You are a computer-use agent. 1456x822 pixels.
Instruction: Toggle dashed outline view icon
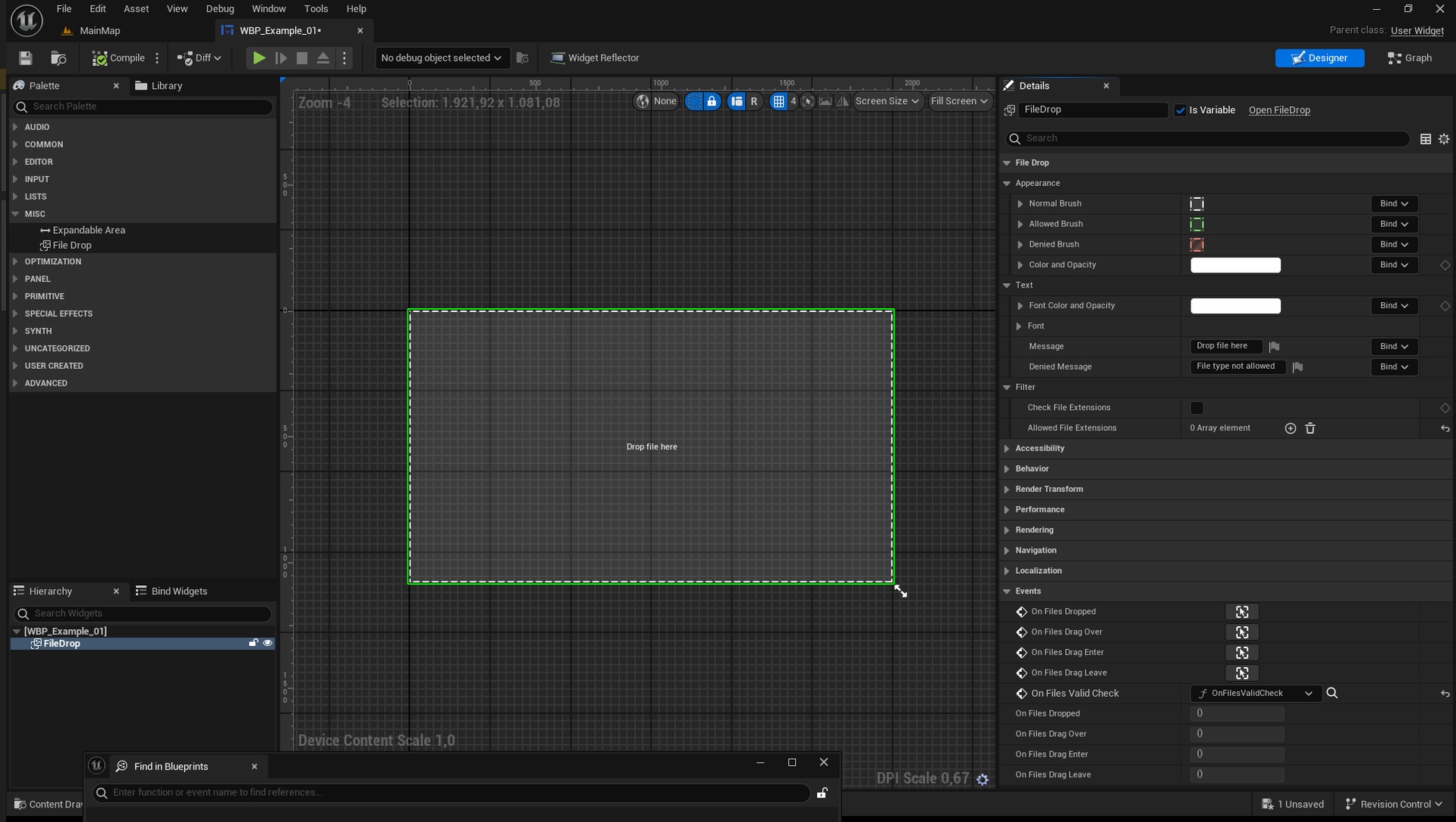click(x=694, y=101)
